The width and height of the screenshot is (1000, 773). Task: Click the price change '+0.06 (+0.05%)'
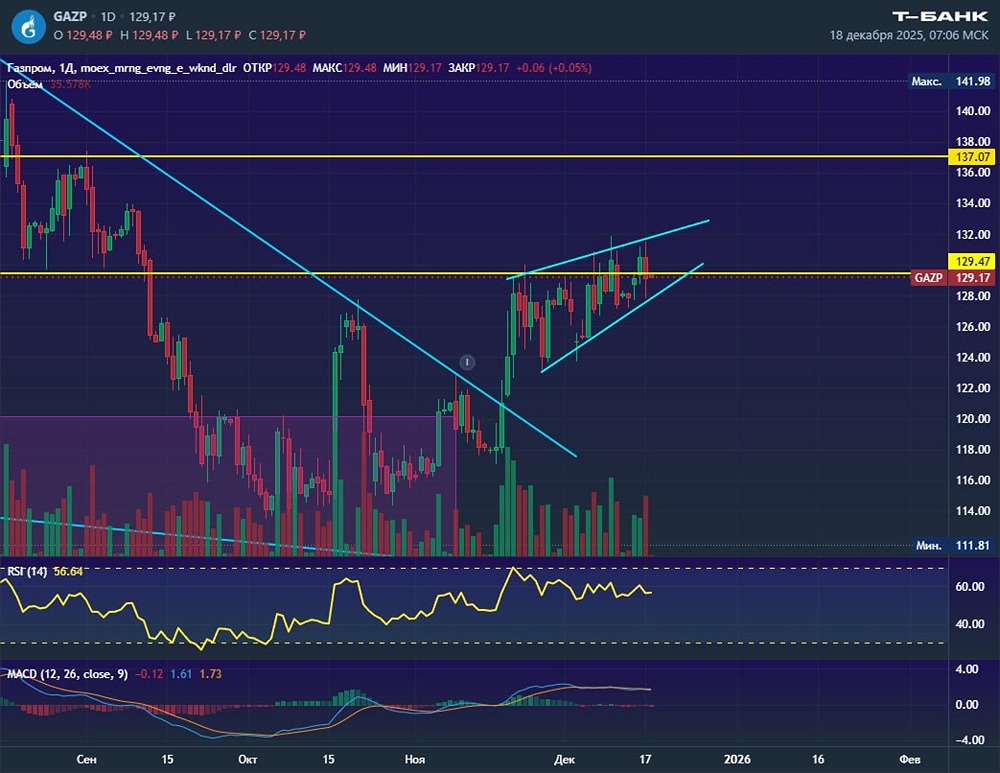554,68
